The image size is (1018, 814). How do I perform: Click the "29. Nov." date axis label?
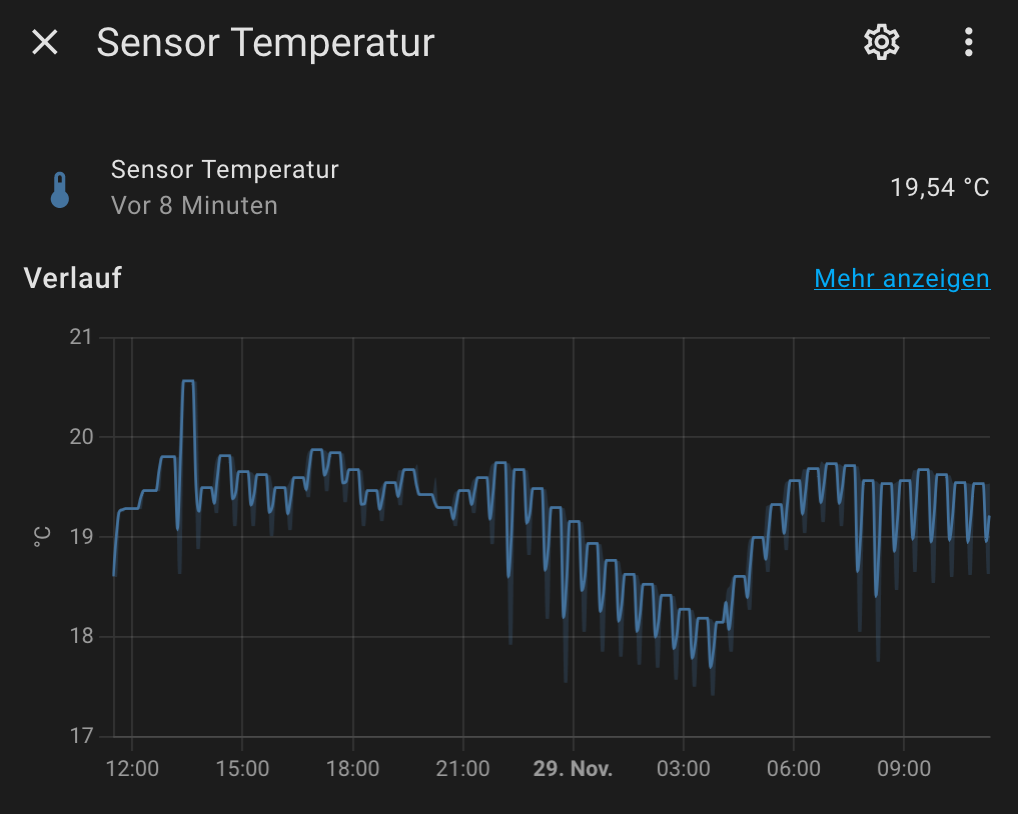pyautogui.click(x=573, y=769)
